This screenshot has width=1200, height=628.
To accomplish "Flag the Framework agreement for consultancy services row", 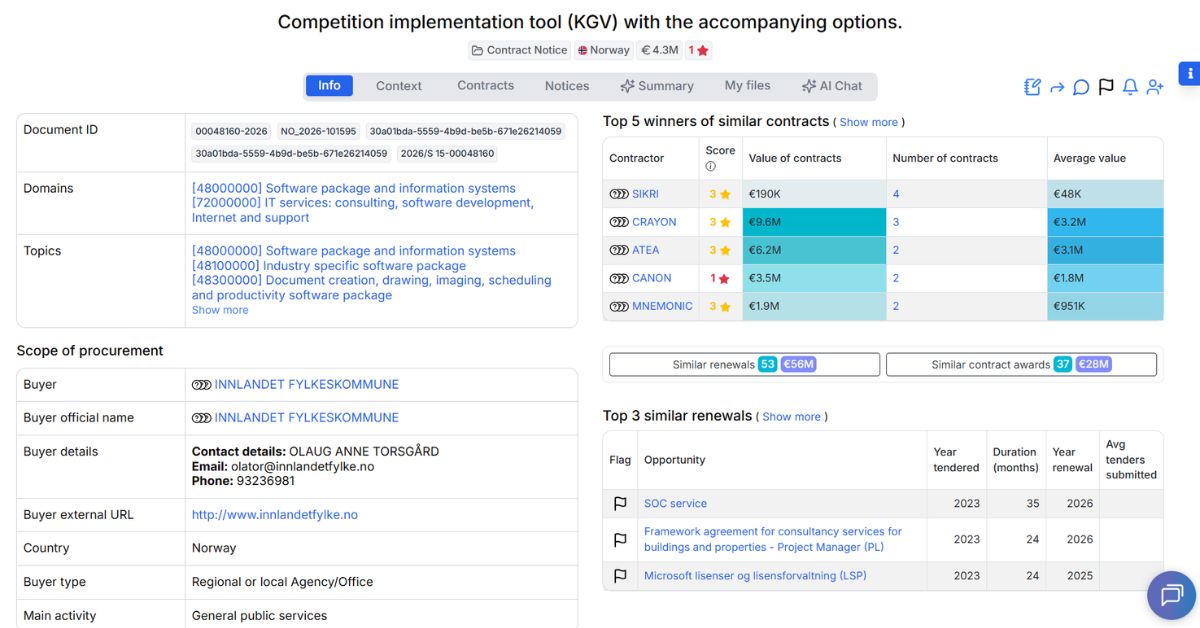I will pyautogui.click(x=620, y=539).
